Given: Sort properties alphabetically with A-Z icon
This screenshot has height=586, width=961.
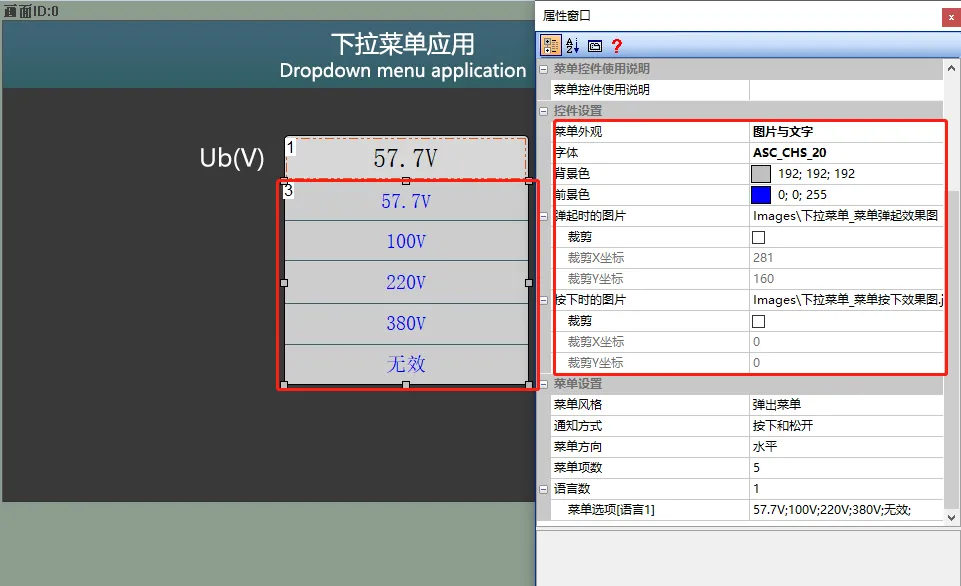Looking at the screenshot, I should [572, 45].
